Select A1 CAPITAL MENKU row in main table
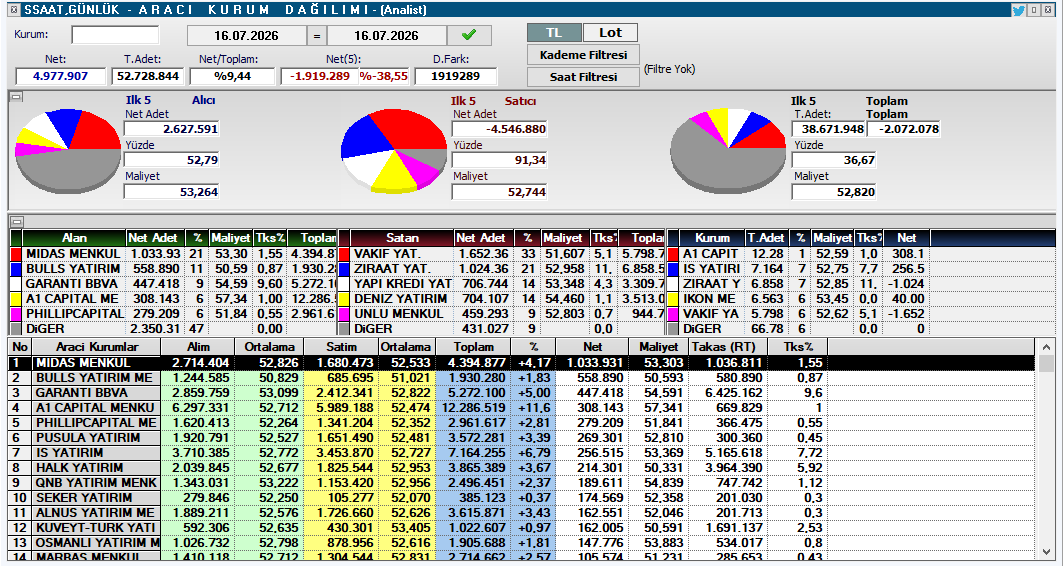This screenshot has width=1063, height=566. [x=523, y=407]
